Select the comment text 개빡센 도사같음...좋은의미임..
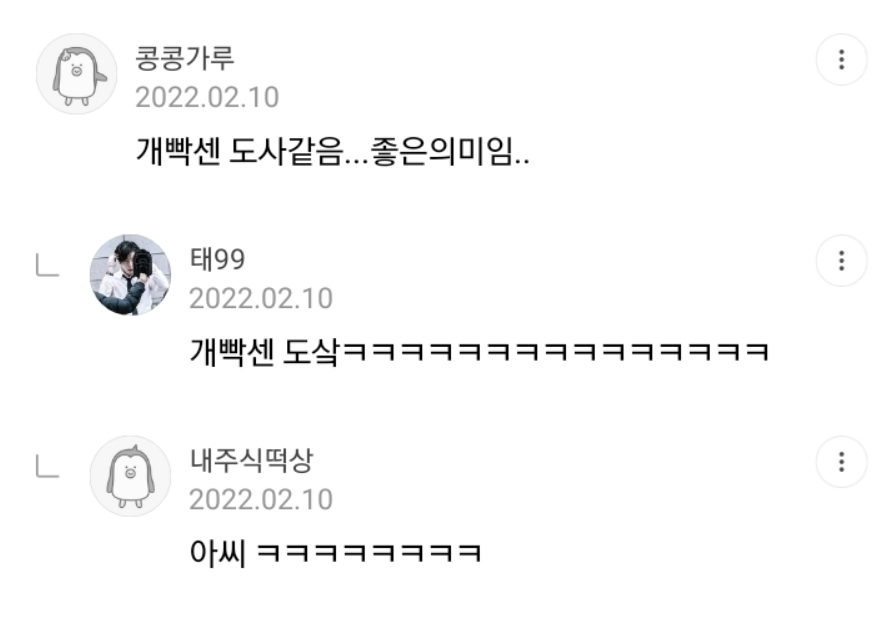 (x=332, y=152)
